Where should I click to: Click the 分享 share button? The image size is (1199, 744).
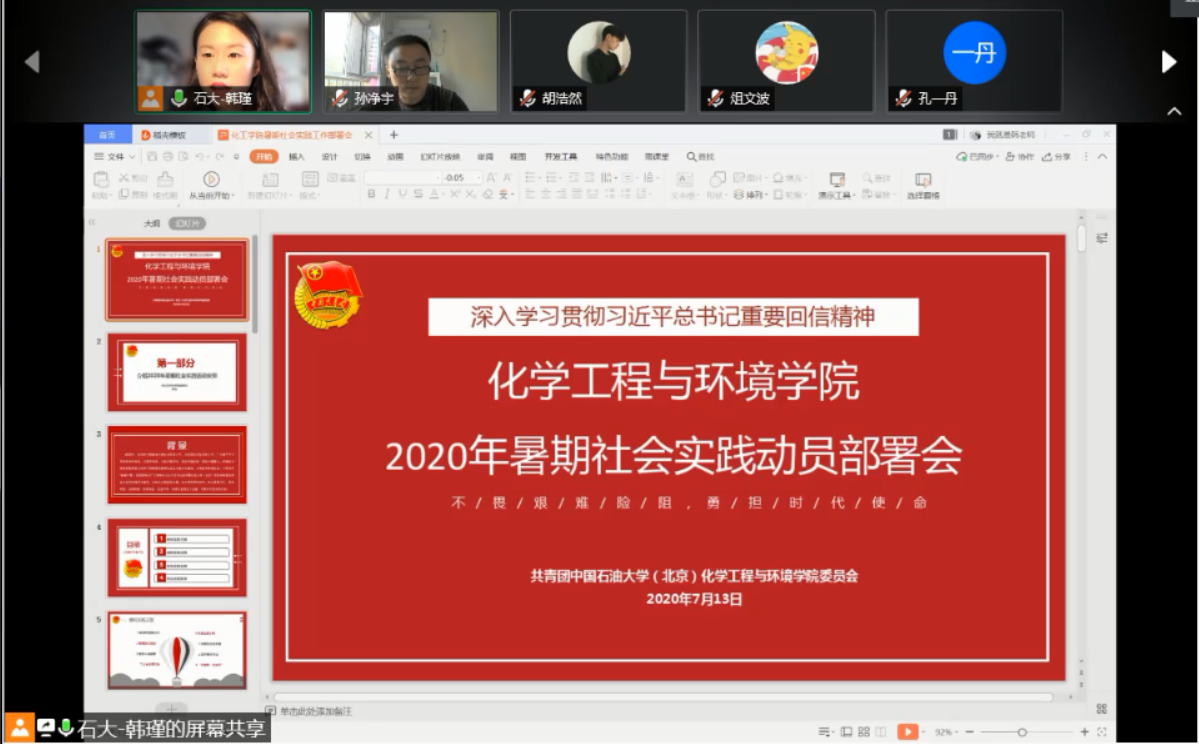pyautogui.click(x=1057, y=157)
